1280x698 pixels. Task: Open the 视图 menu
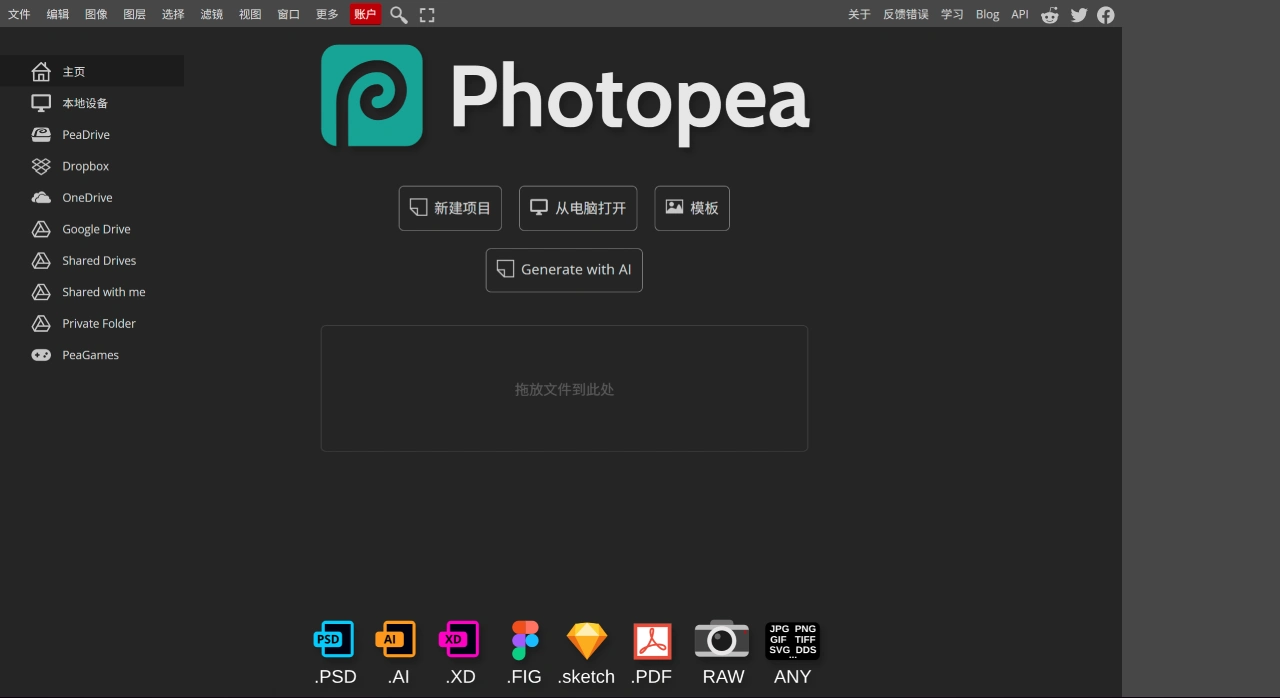(x=250, y=14)
